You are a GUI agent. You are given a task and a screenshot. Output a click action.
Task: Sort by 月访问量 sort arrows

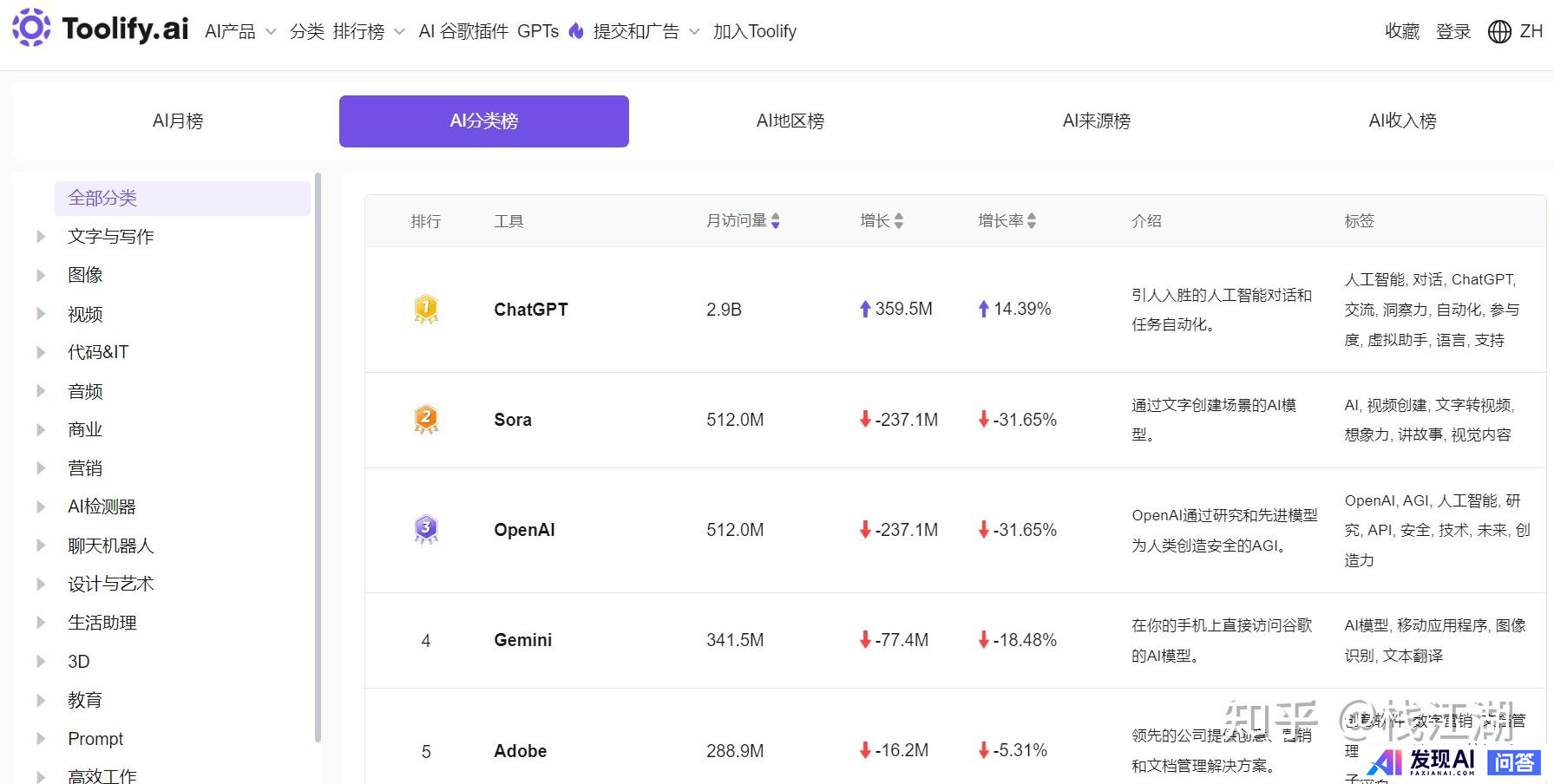click(x=776, y=221)
